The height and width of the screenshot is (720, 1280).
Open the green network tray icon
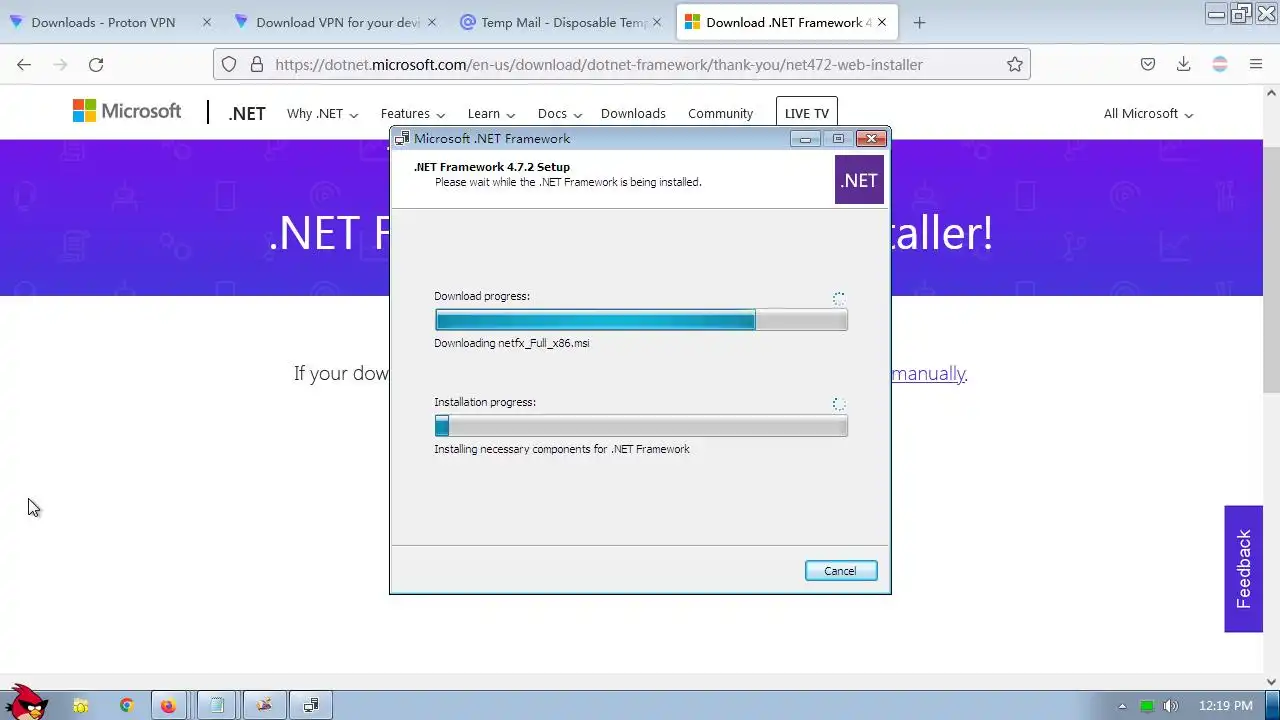point(1147,706)
